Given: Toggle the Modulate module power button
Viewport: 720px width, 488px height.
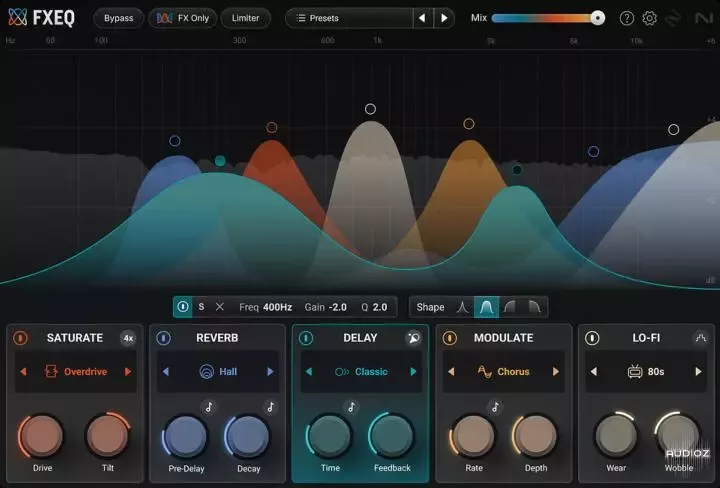Looking at the screenshot, I should [x=450, y=338].
